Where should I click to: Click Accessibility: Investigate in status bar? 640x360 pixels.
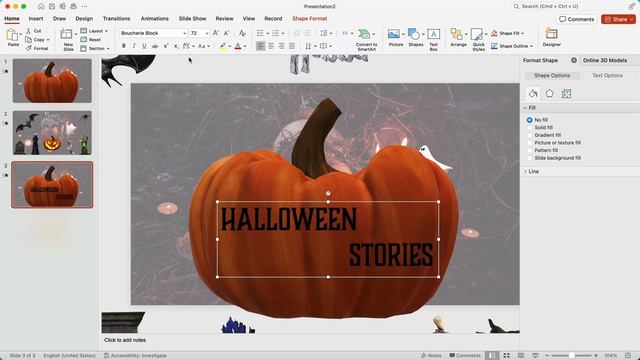(x=135, y=356)
